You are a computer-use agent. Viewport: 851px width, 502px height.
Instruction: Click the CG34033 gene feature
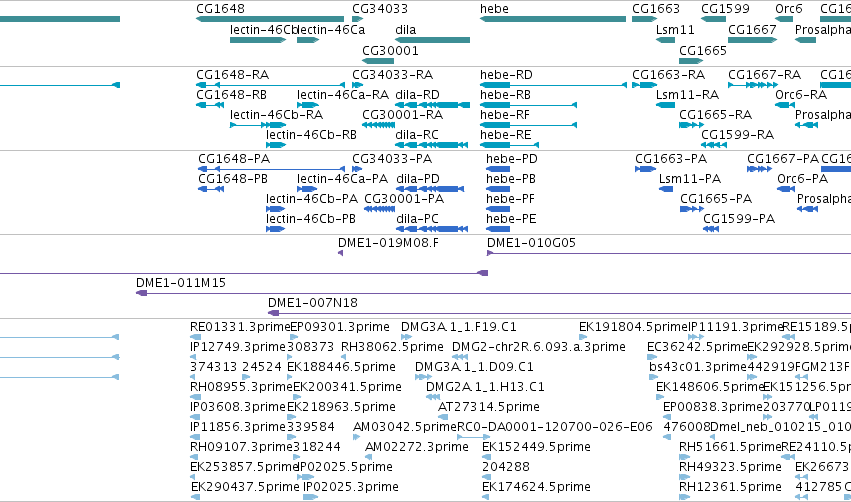(x=358, y=19)
